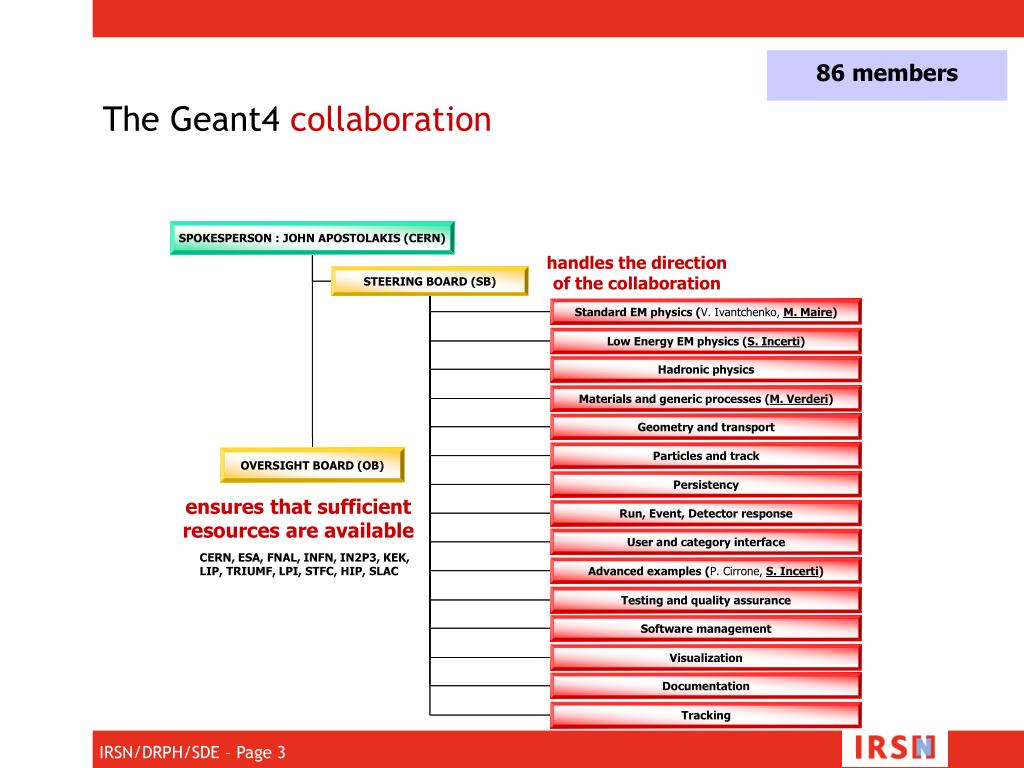Click the IRSN logo
This screenshot has width=1024, height=768.
(895, 748)
